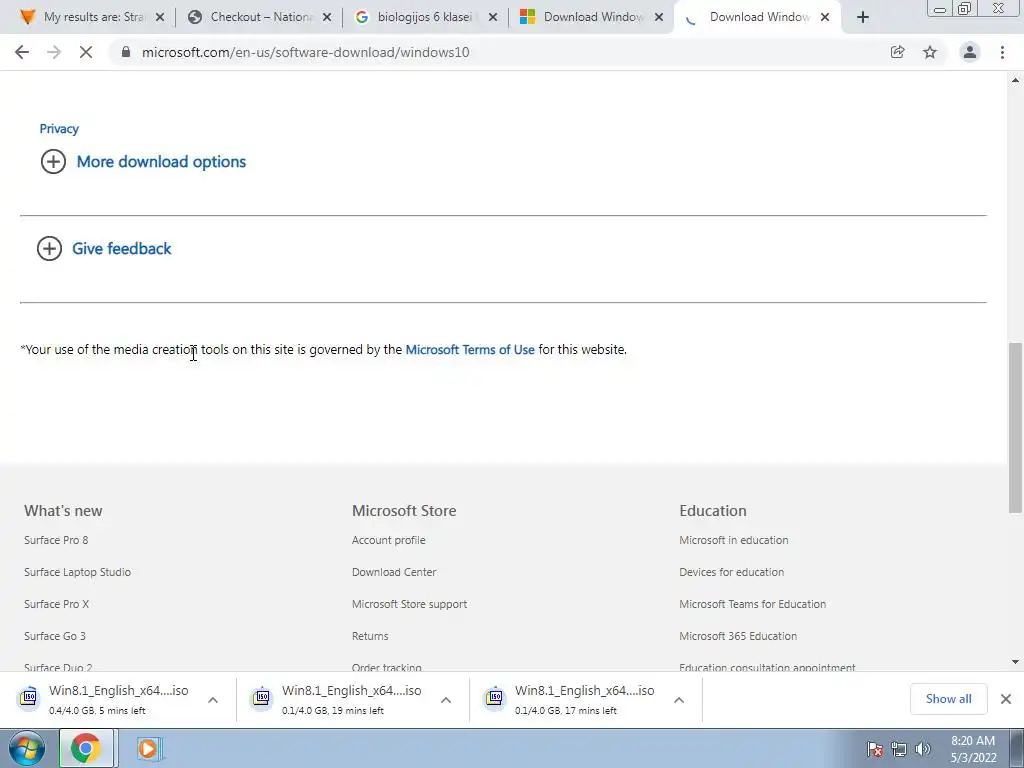Open Microsoft Store support link

pyautogui.click(x=409, y=604)
